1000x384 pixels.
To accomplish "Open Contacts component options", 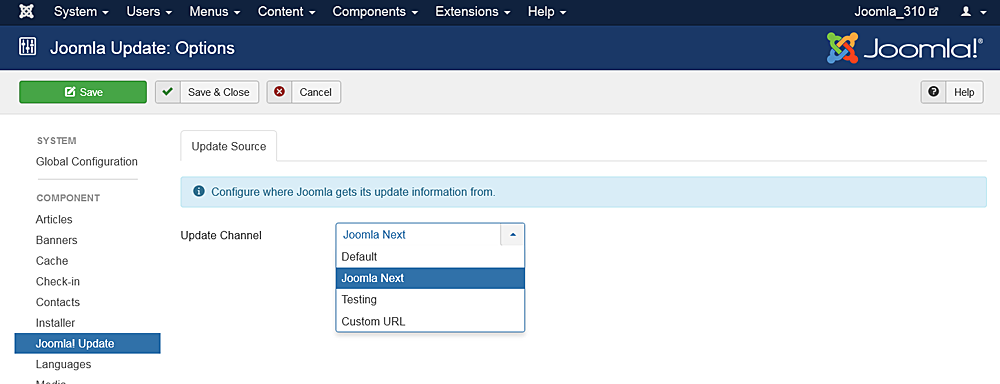I will click(58, 302).
